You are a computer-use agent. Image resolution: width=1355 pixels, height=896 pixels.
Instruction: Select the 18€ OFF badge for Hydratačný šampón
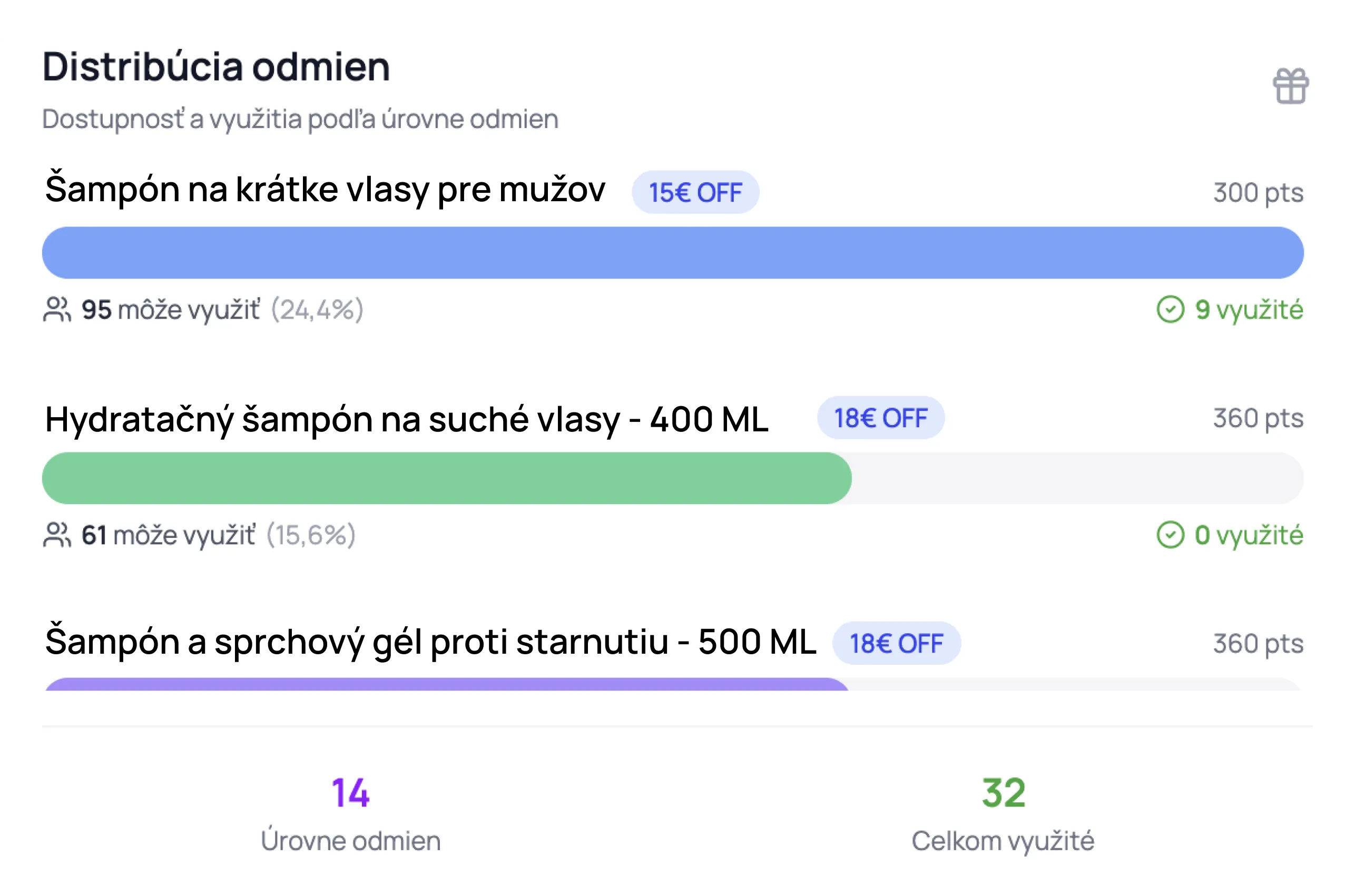point(880,418)
